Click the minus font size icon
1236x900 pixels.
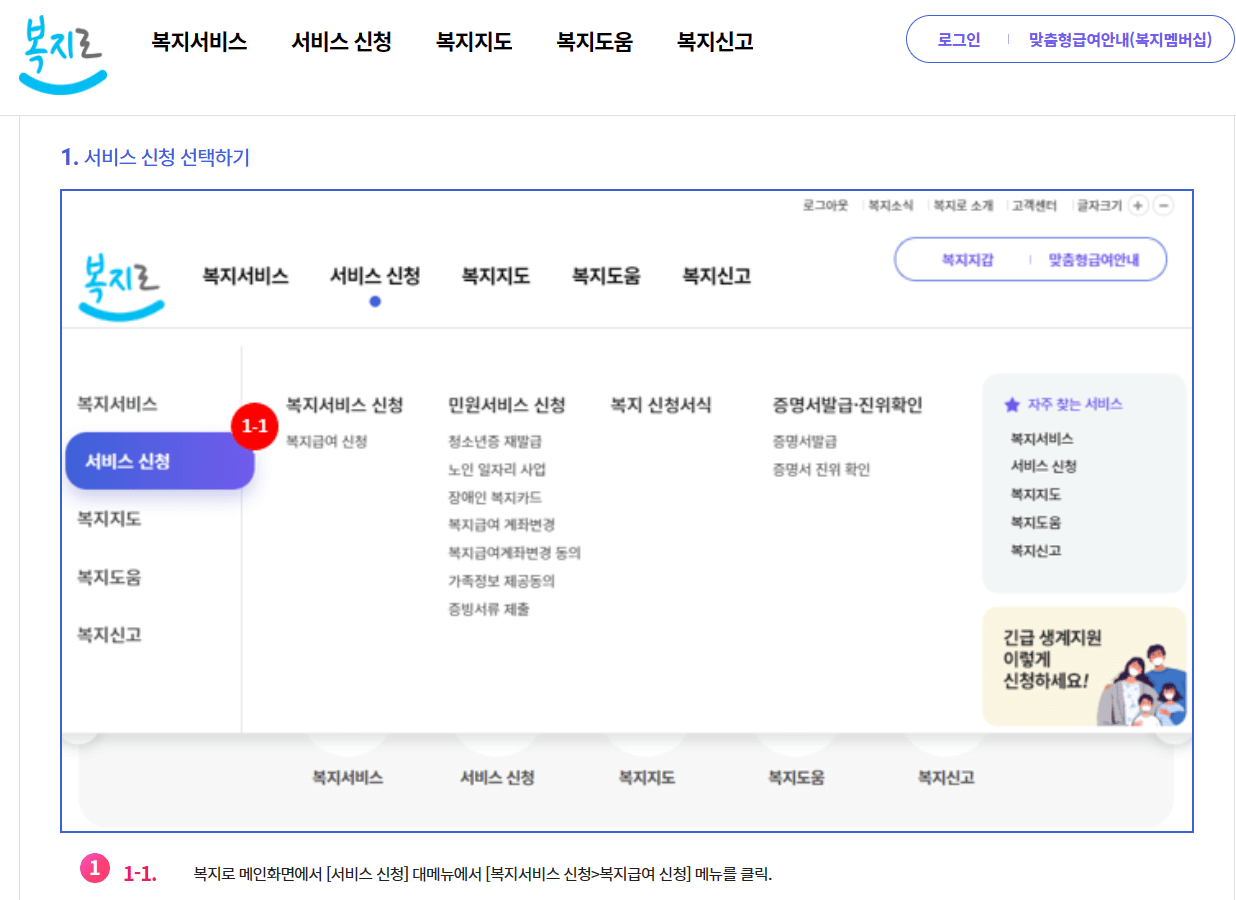(x=1163, y=206)
